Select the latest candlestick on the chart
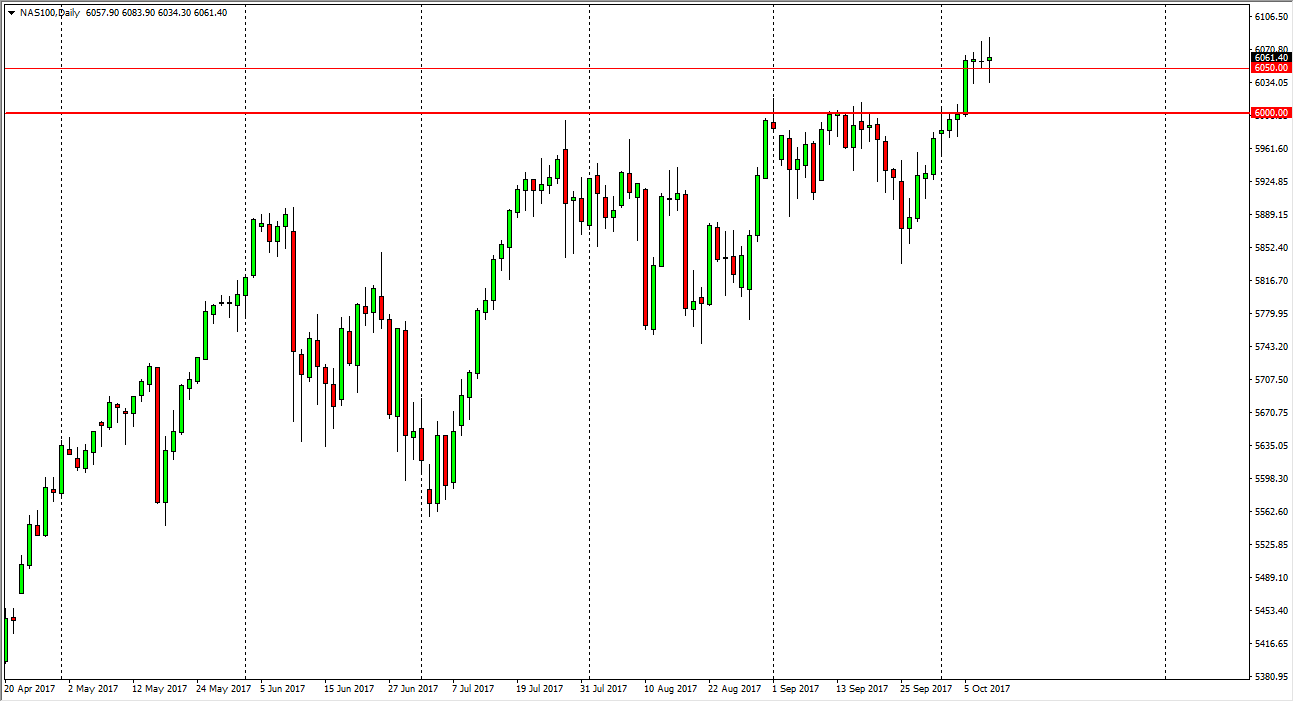This screenshot has height=702, width=1294. coord(989,60)
